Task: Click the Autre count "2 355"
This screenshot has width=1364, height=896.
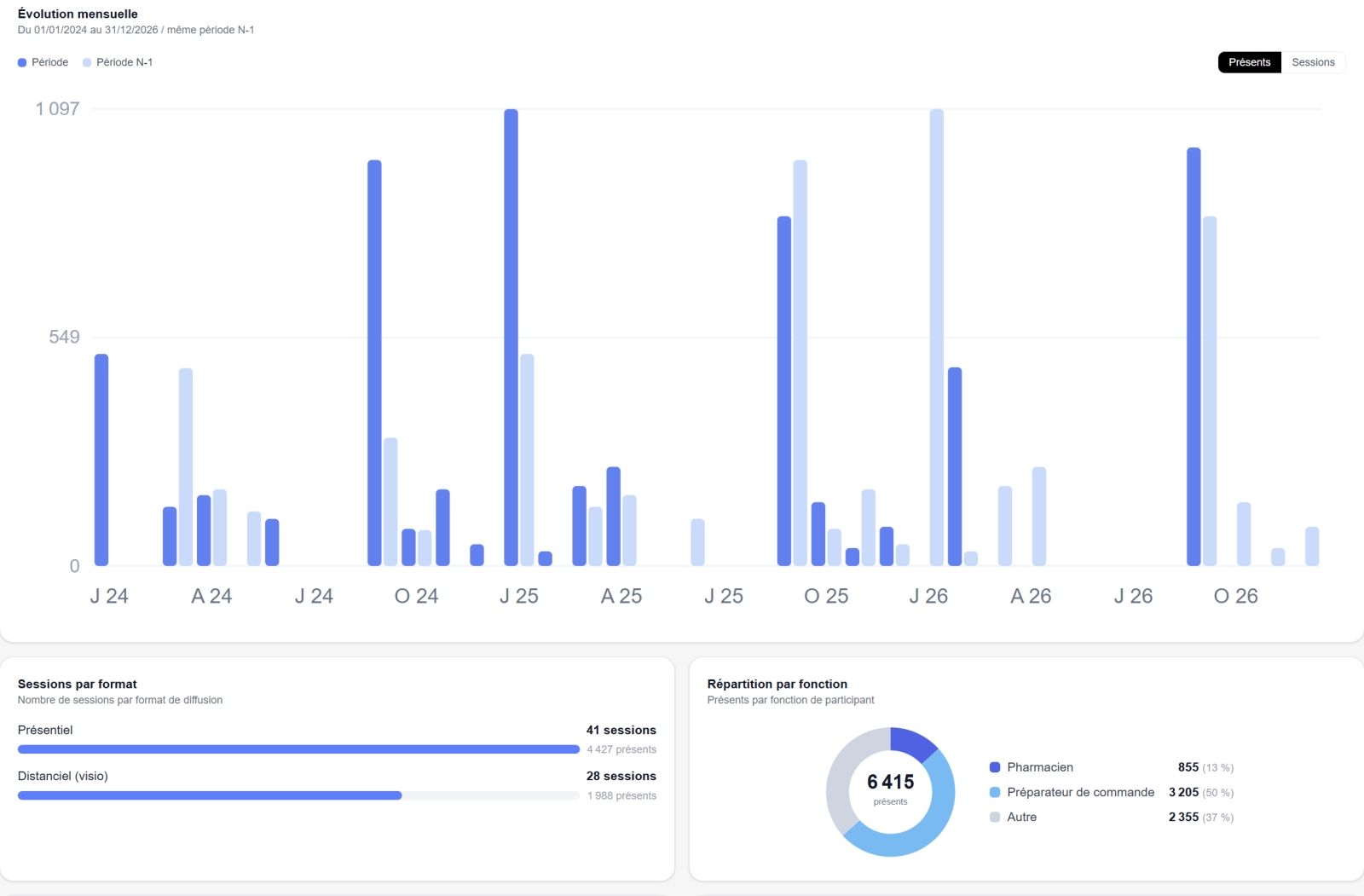Action: (x=1184, y=817)
